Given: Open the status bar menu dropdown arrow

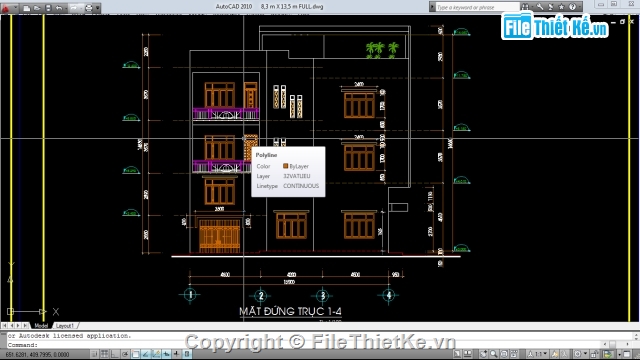Looking at the screenshot, I should click(620, 355).
